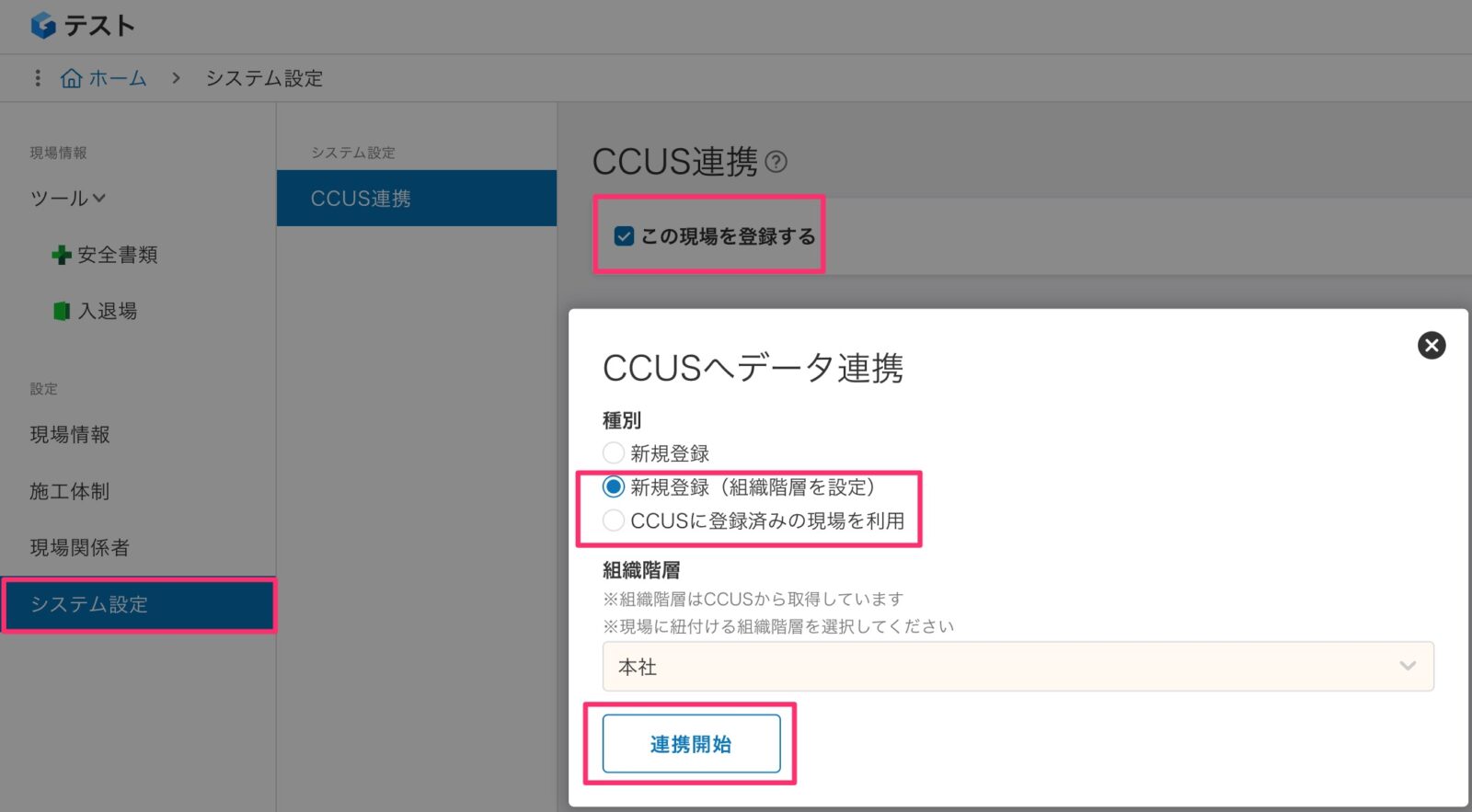Click the green cross 安全書類 icon
This screenshot has height=812, width=1472.
[x=61, y=255]
